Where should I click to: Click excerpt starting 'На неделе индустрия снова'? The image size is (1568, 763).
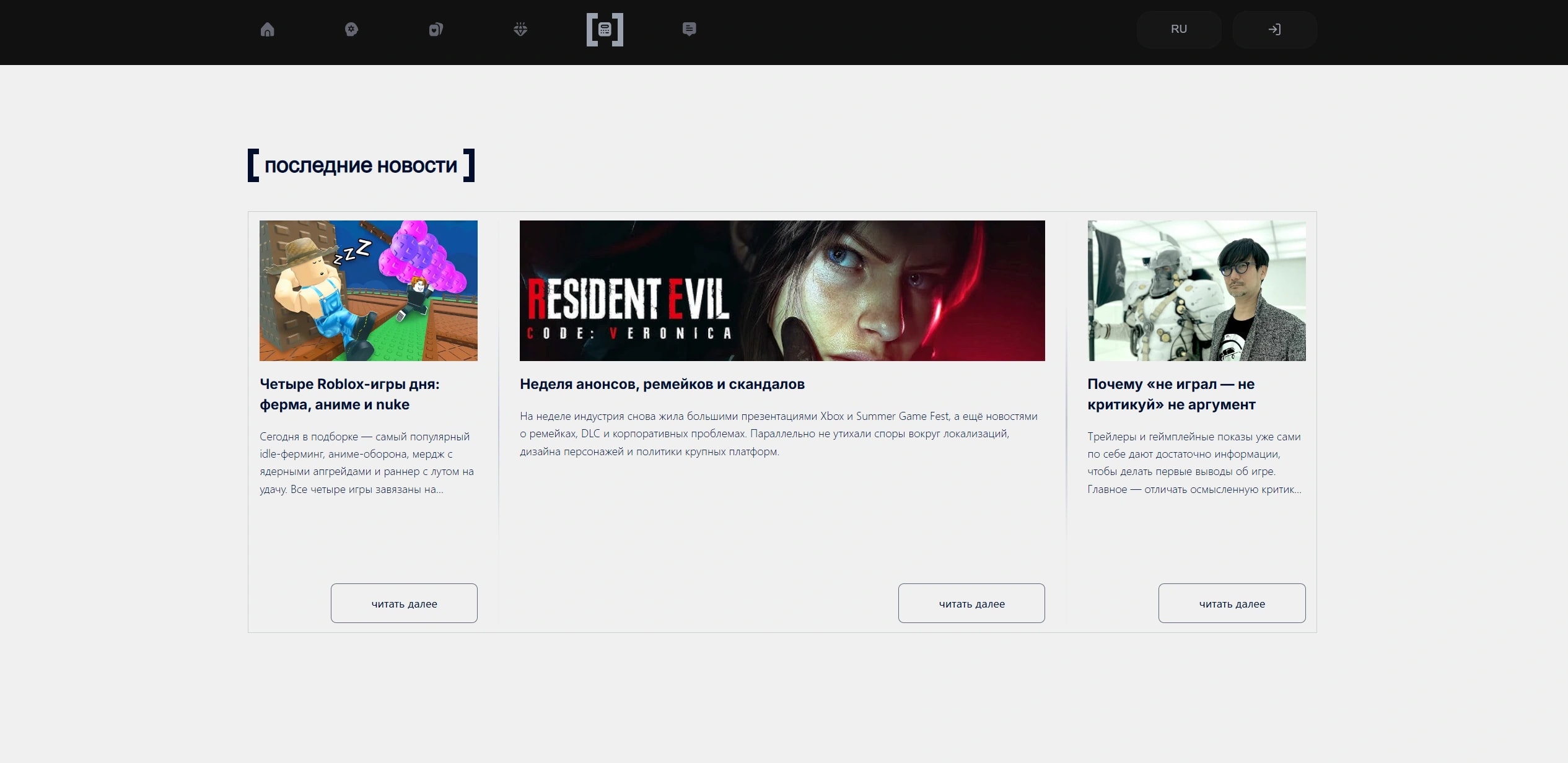pos(779,434)
